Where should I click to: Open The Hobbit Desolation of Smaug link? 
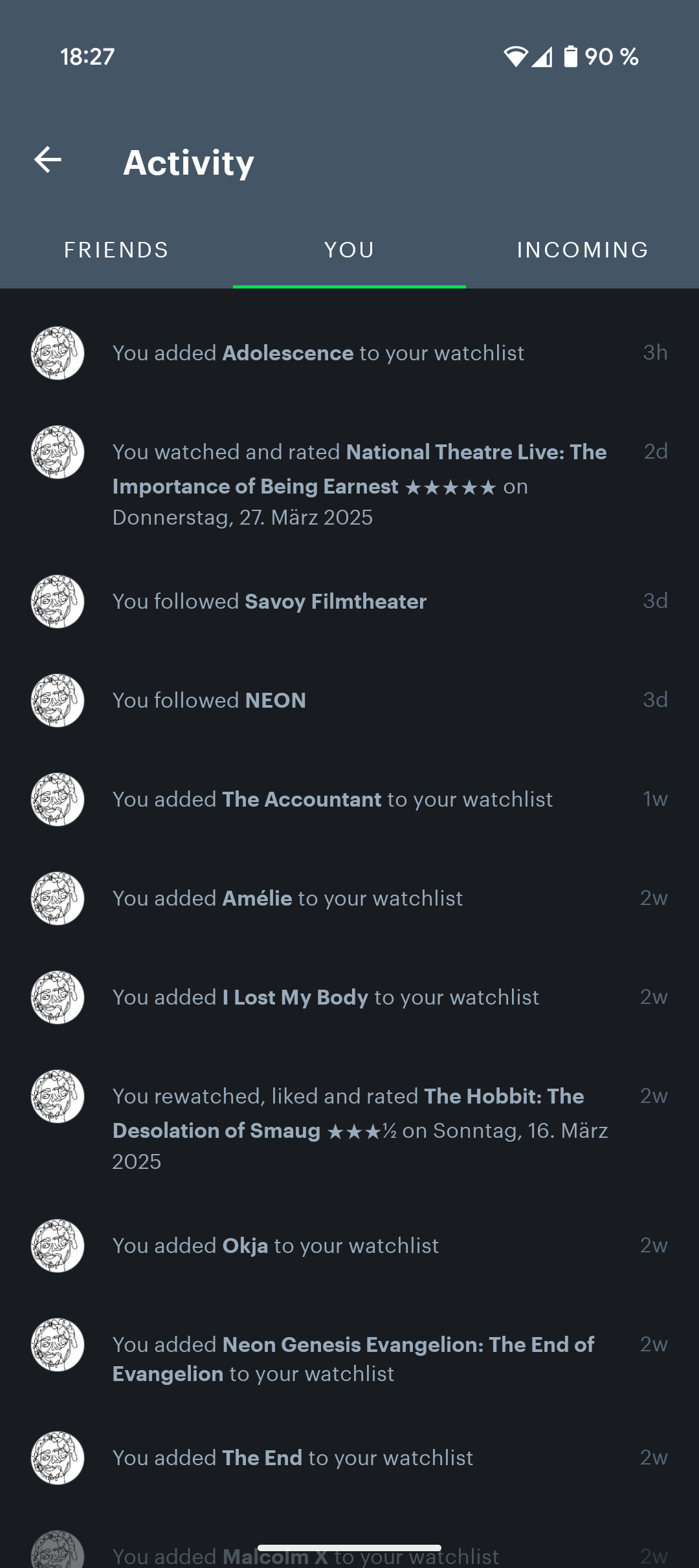[x=348, y=1113]
